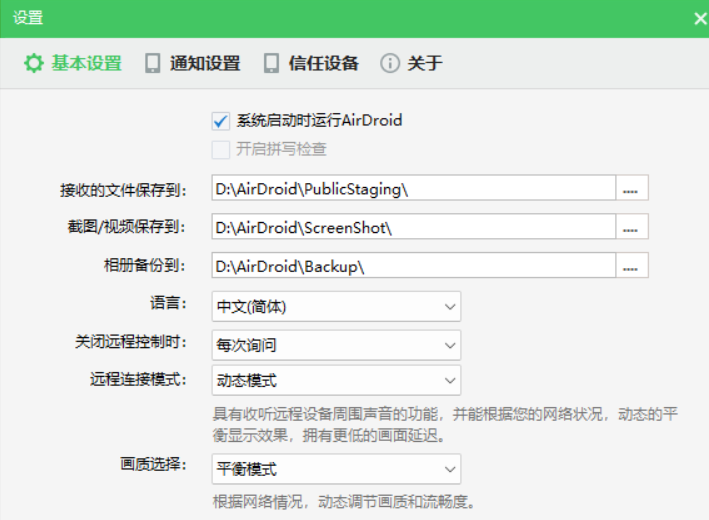Click the Backup folder path field
The image size is (709, 520).
click(413, 265)
